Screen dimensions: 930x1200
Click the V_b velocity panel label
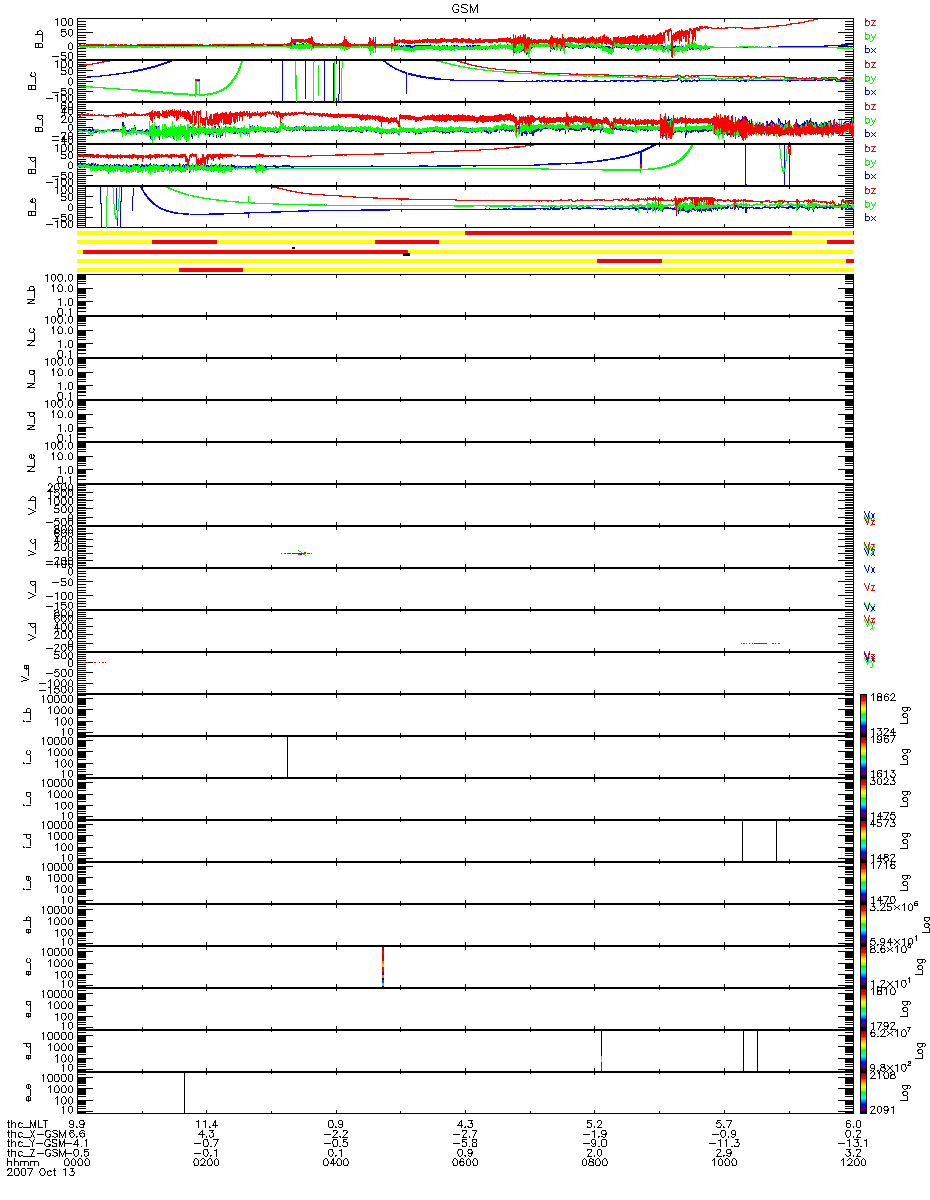click(x=30, y=504)
